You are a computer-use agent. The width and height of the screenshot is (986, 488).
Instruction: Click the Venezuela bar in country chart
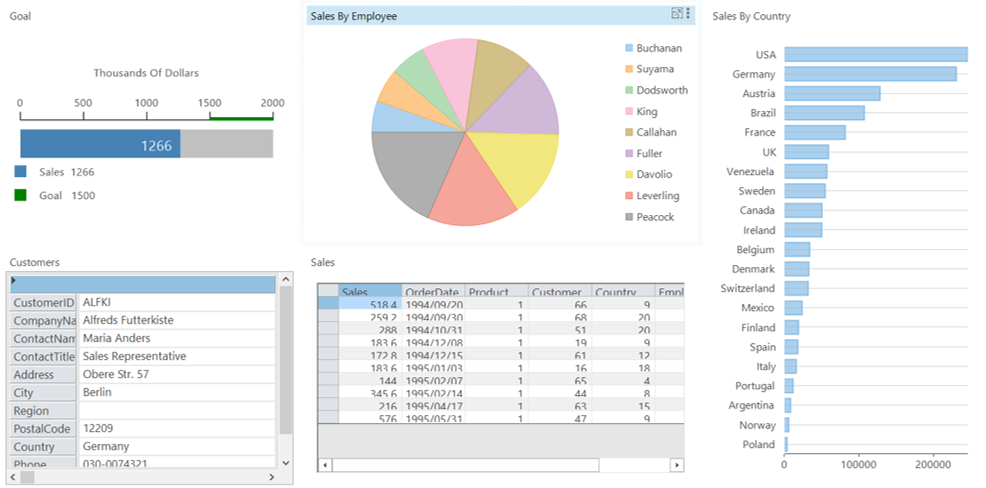(x=806, y=172)
